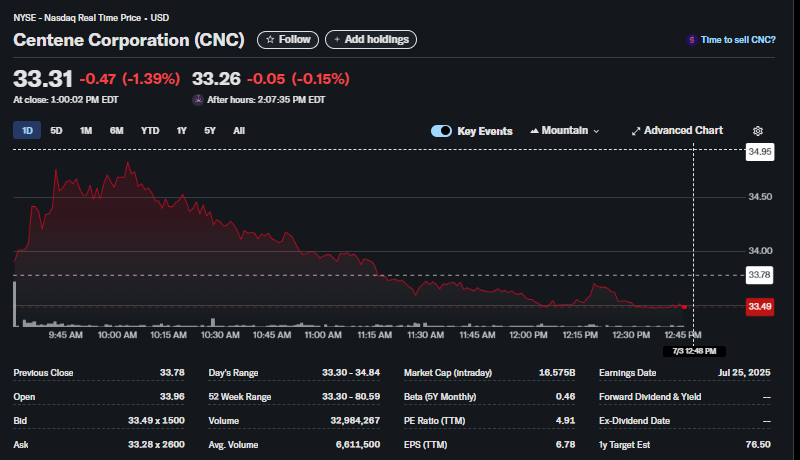Image resolution: width=800 pixels, height=460 pixels.
Task: Click the Advanced Chart expand arrows icon
Action: point(636,131)
